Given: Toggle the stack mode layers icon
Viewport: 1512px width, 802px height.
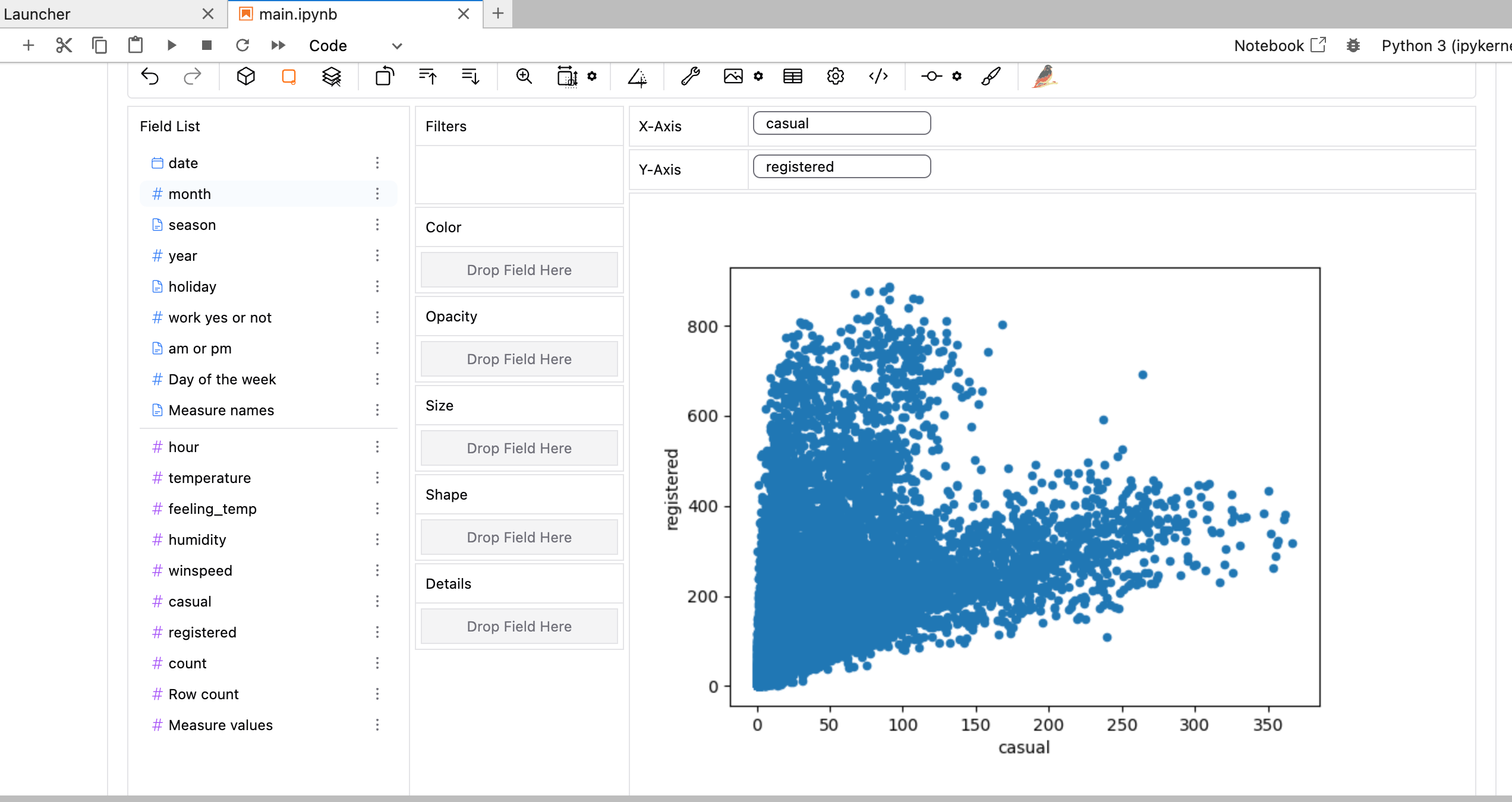Looking at the screenshot, I should [332, 77].
